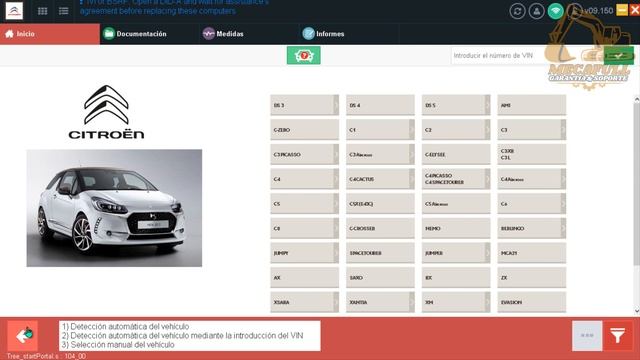Expand the JUMPER model chevron

[x=487, y=253]
